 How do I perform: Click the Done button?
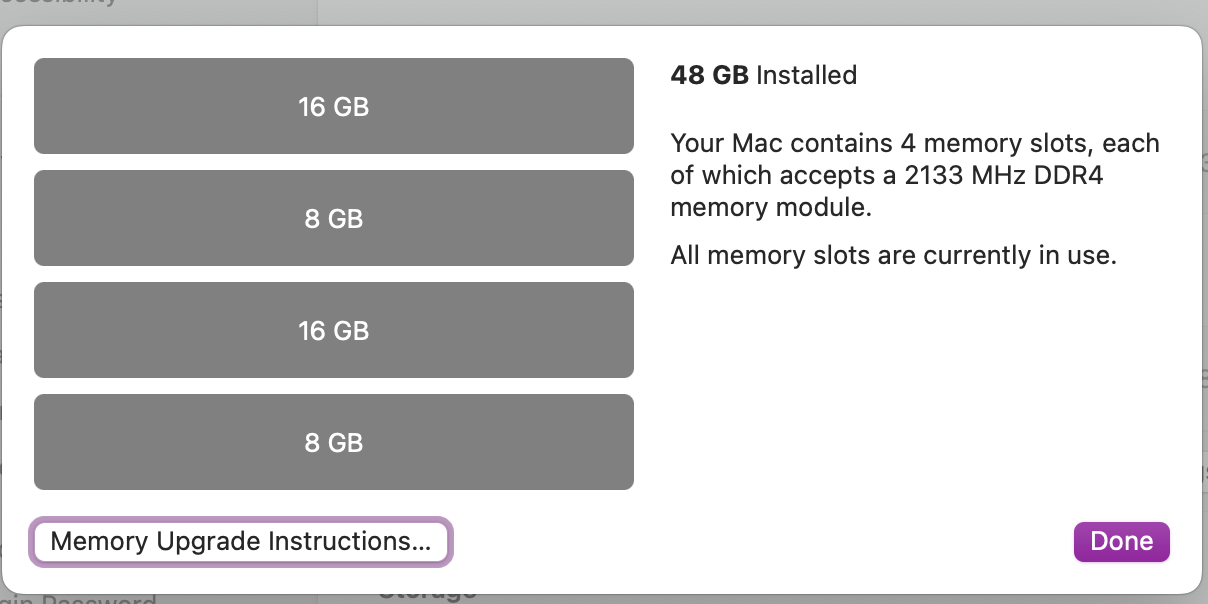[1121, 541]
